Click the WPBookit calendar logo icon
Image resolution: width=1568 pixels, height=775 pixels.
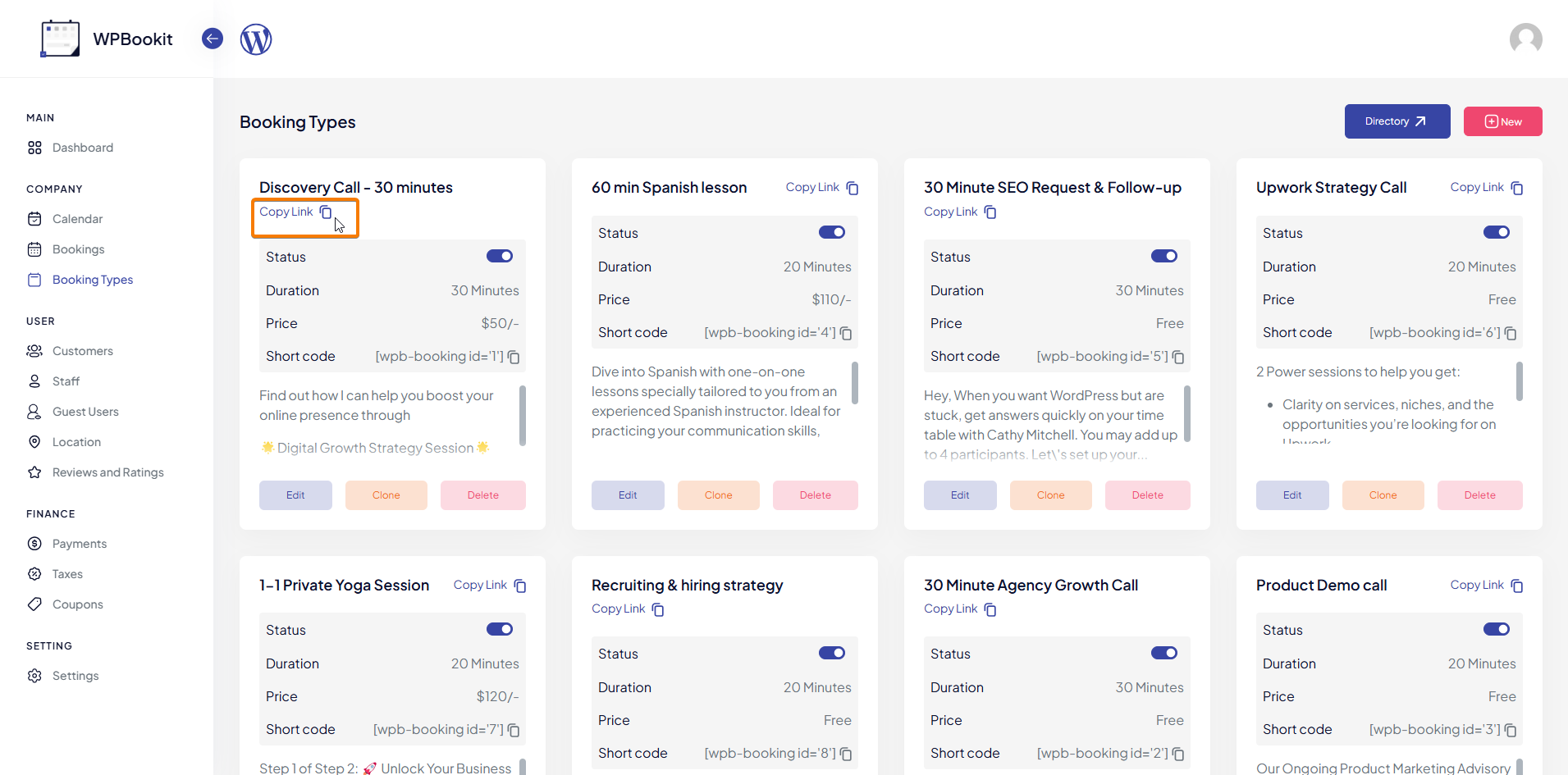coord(60,39)
